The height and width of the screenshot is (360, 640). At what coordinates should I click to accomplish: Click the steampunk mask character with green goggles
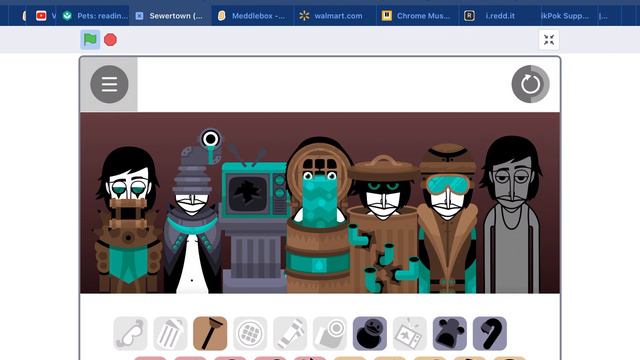tap(128, 220)
